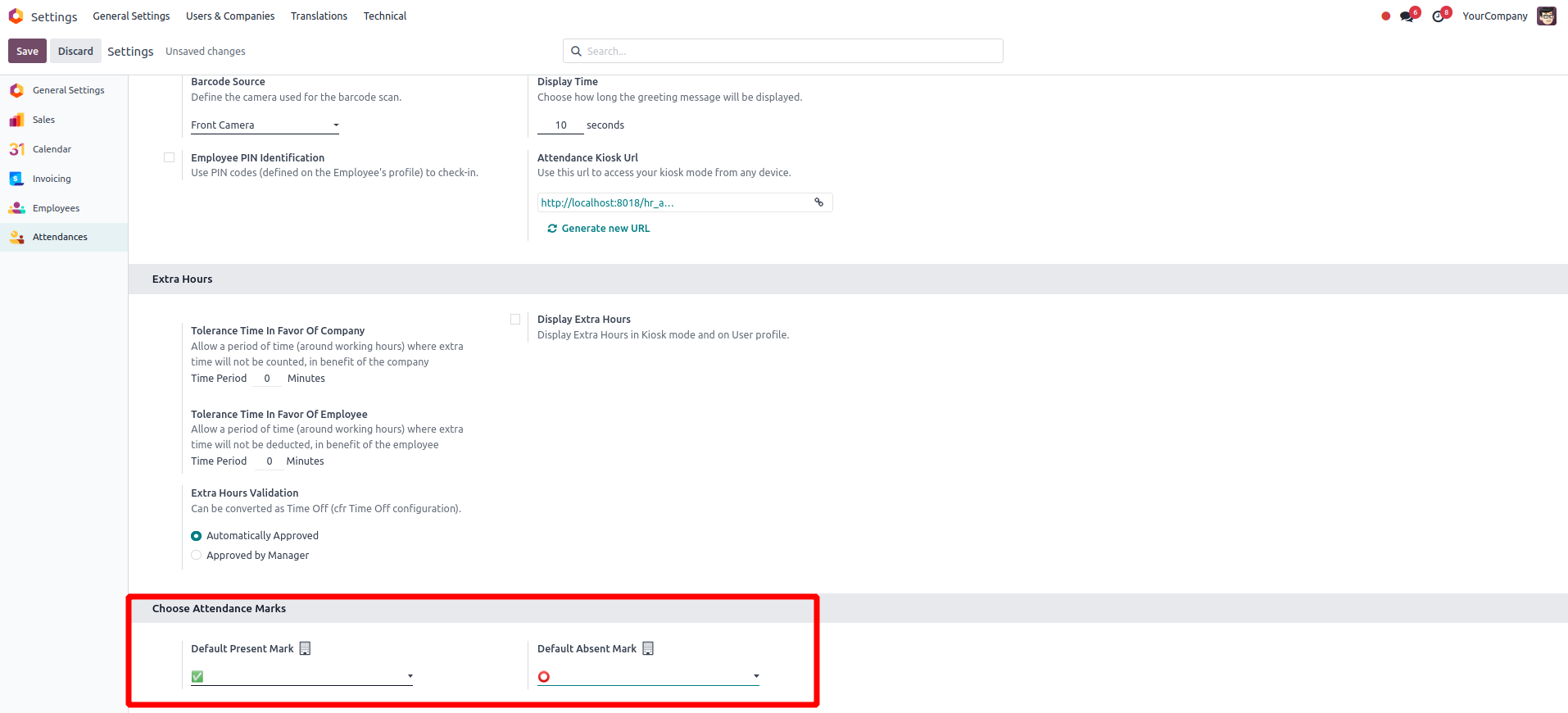This screenshot has height=713, width=1568.
Task: Open the Calendar settings icon in sidebar
Action: pyautogui.click(x=16, y=149)
